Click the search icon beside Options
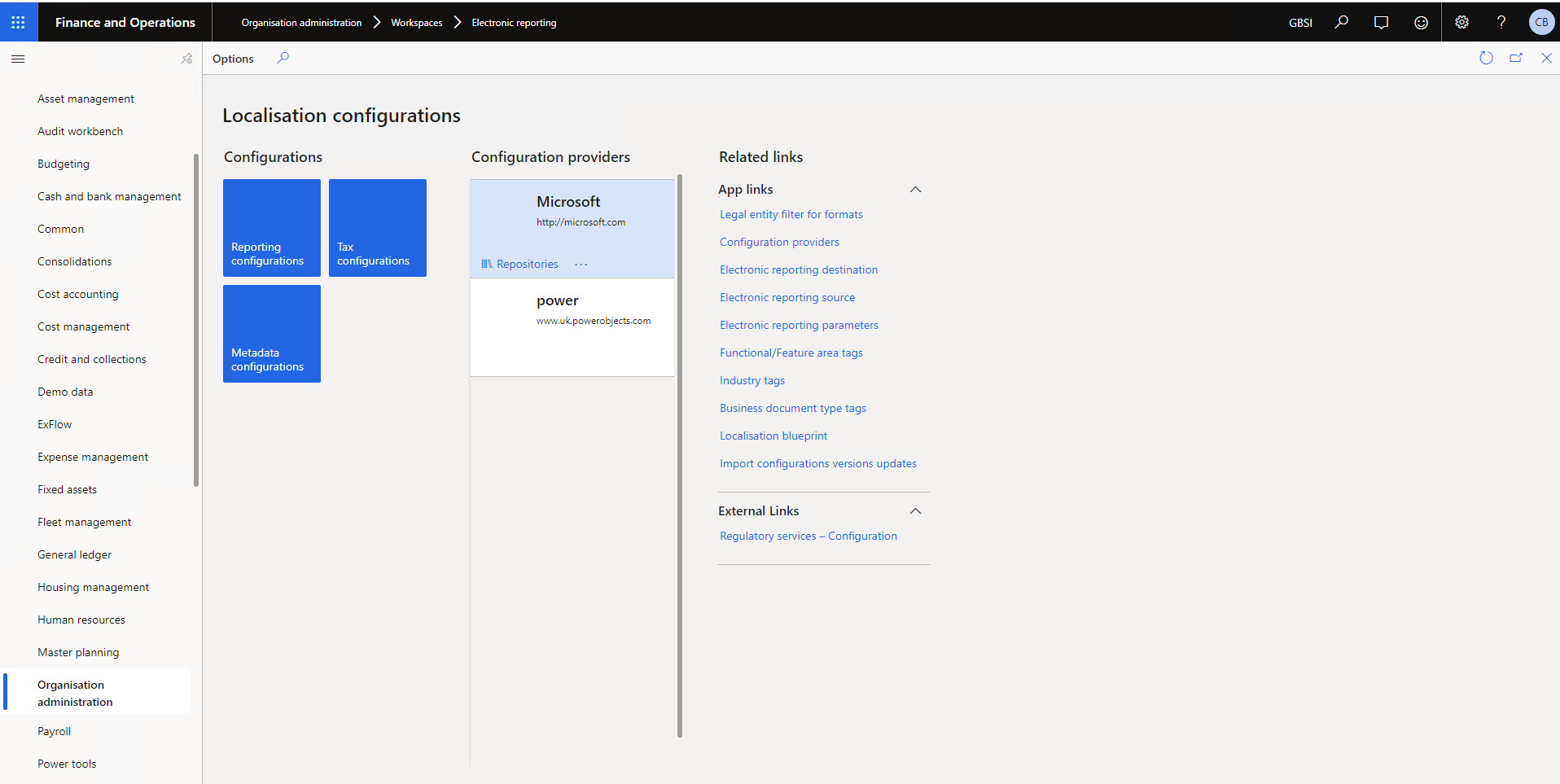This screenshot has width=1560, height=784. (283, 58)
